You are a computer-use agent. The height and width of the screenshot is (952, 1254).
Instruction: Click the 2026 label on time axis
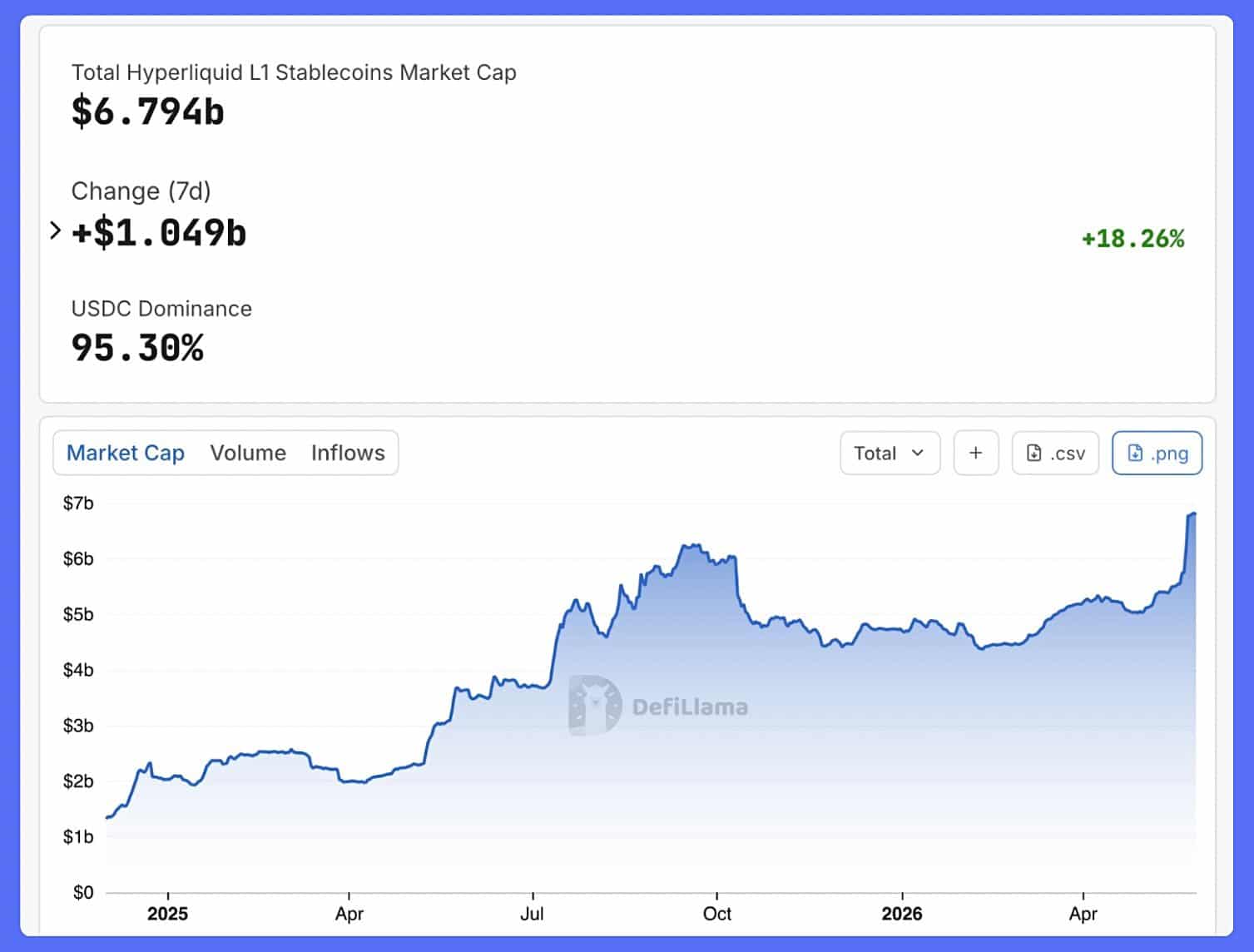pyautogui.click(x=902, y=914)
